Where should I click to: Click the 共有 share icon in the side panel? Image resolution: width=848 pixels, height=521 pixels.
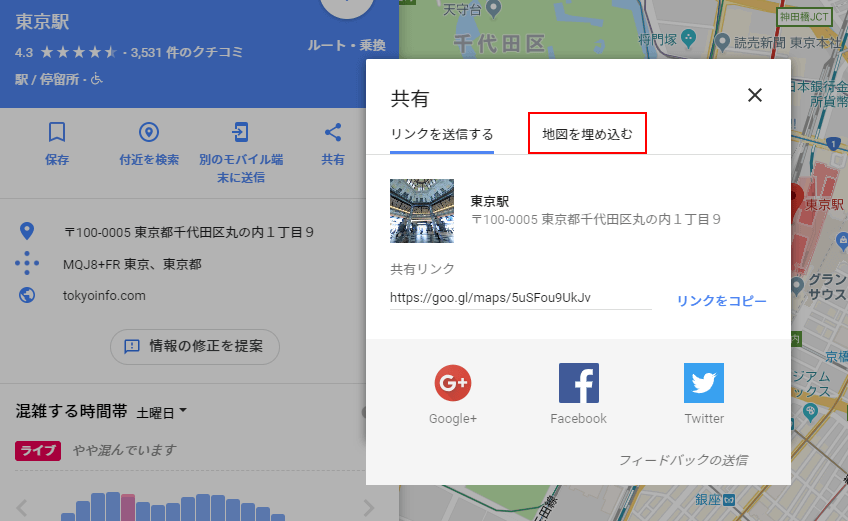tap(333, 132)
